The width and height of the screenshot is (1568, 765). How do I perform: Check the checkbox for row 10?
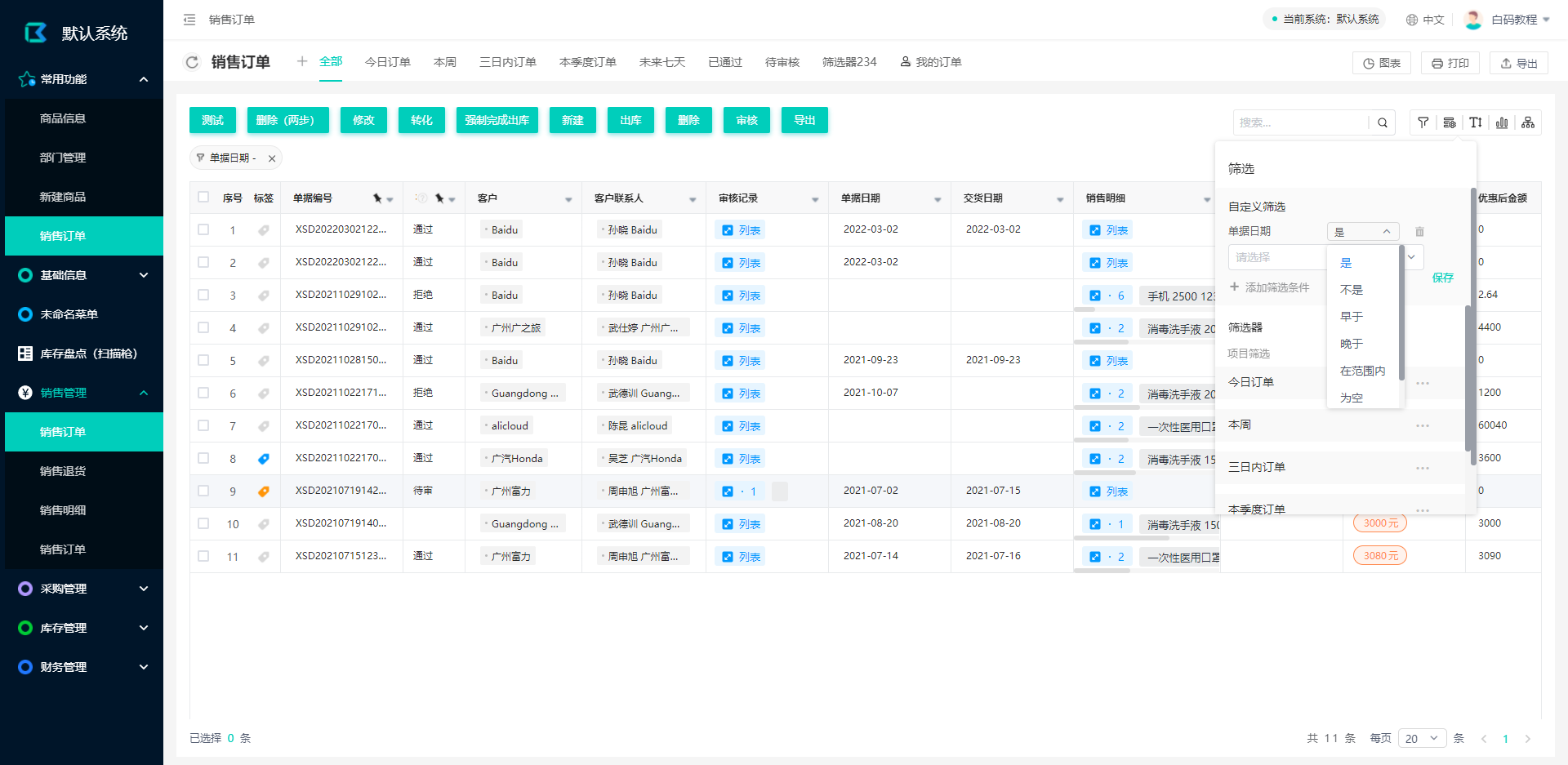coord(203,523)
